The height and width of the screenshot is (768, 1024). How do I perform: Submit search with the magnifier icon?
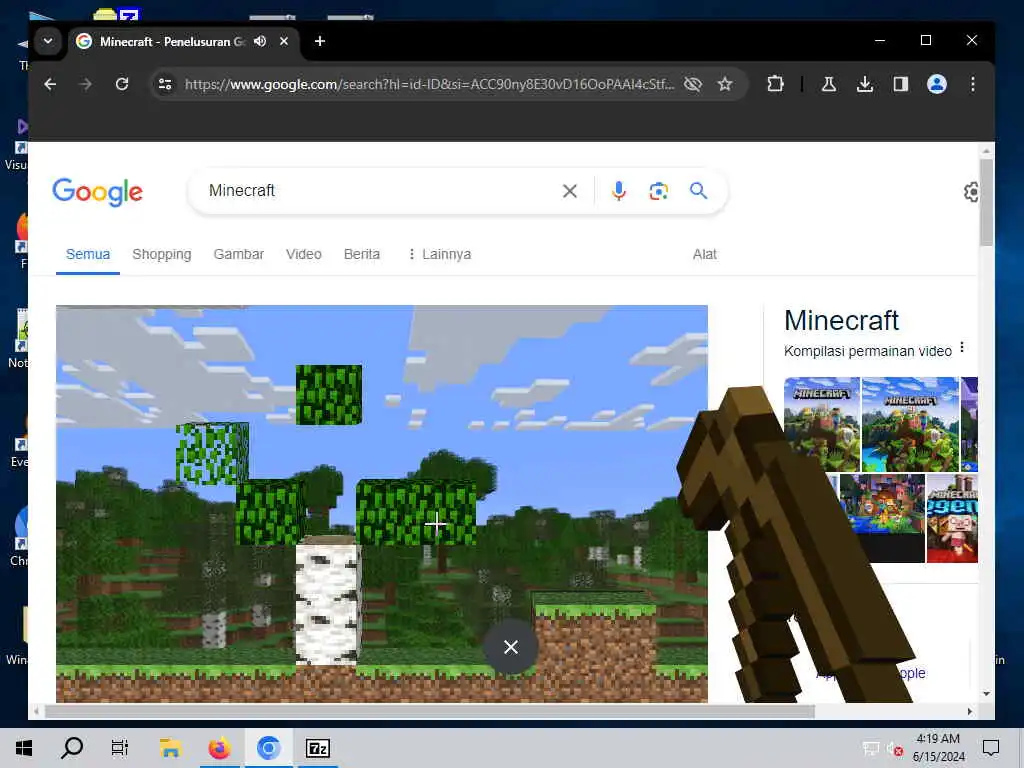699,191
